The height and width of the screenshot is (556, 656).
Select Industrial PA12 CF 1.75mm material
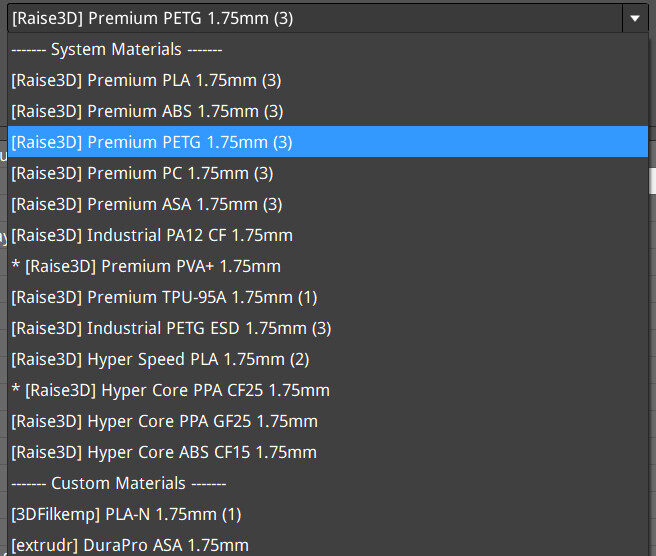click(x=152, y=235)
